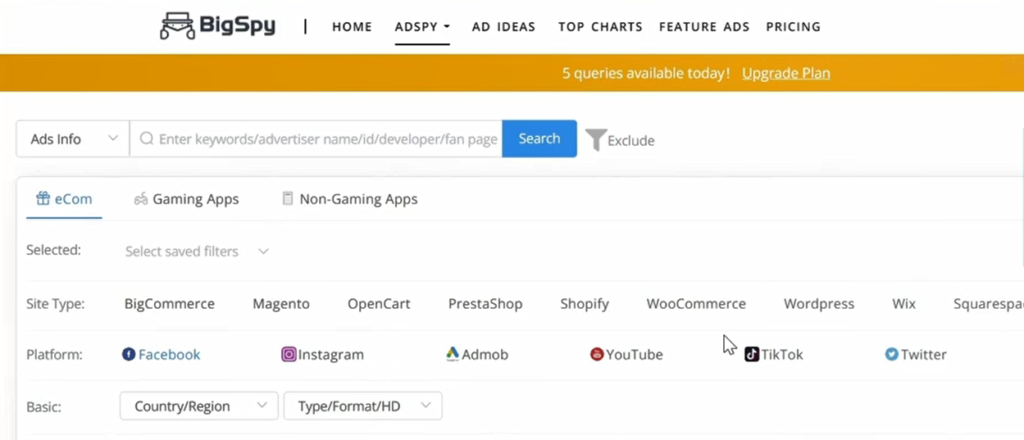Viewport: 1024px width, 440px height.
Task: Select Wix site type
Action: coord(904,304)
